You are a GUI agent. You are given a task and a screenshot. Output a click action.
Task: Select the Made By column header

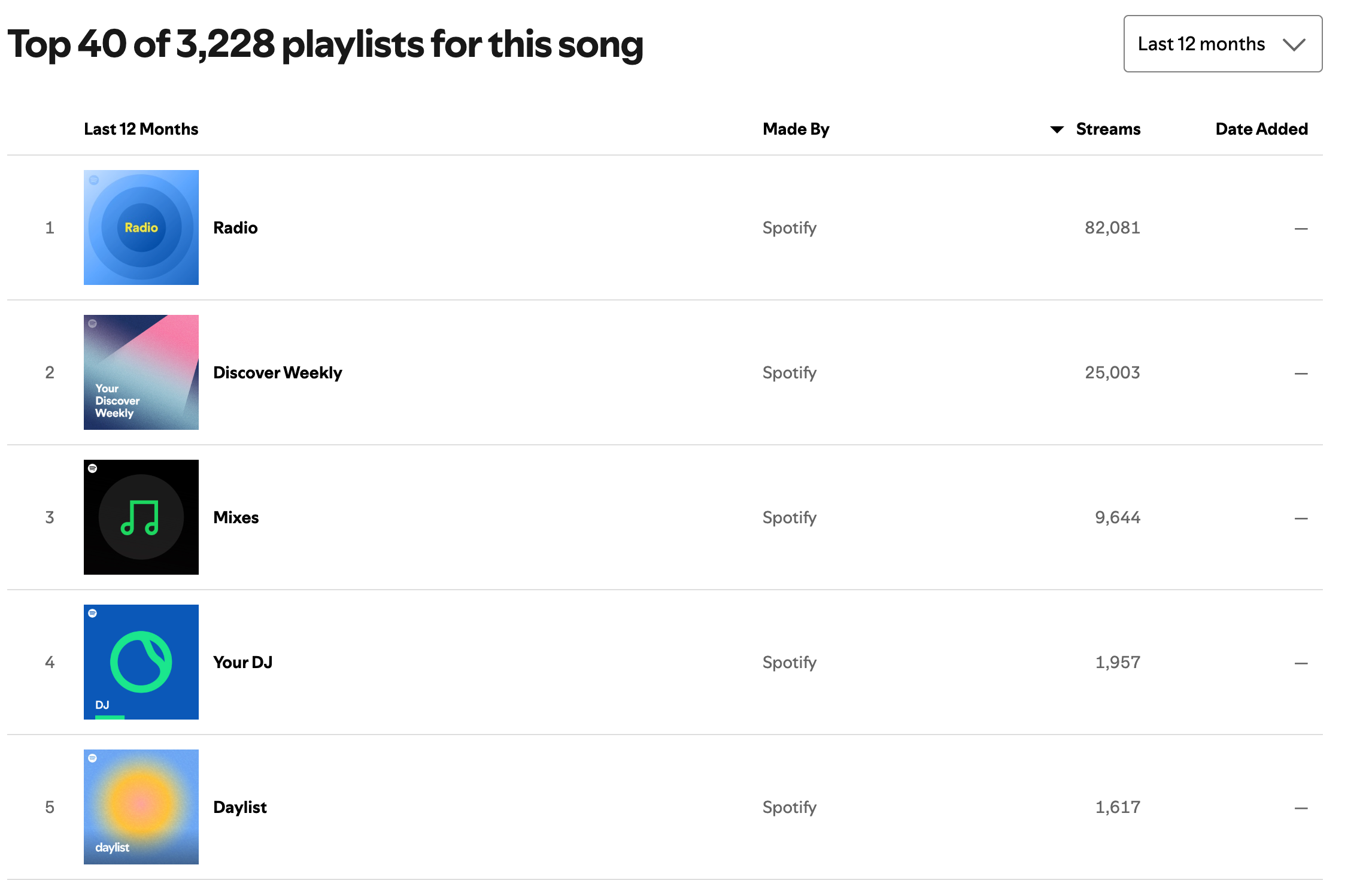pos(796,129)
